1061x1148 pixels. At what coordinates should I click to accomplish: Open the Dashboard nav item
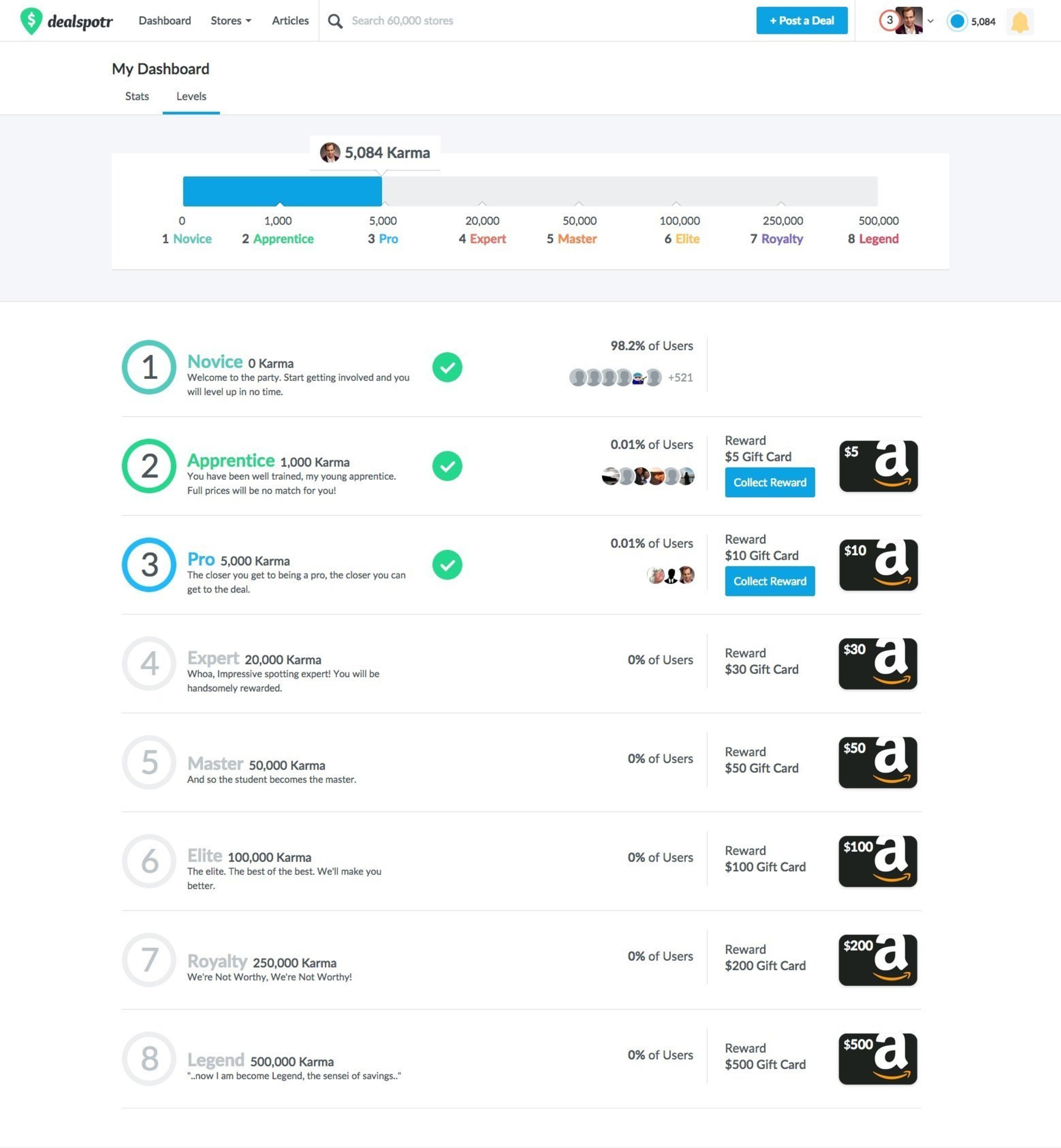[x=165, y=21]
